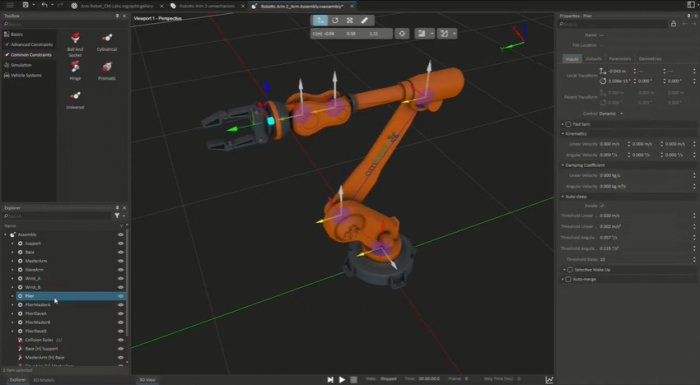The image size is (700, 385).
Task: Activate the Scale tool in viewport toolbar
Action: click(x=350, y=21)
